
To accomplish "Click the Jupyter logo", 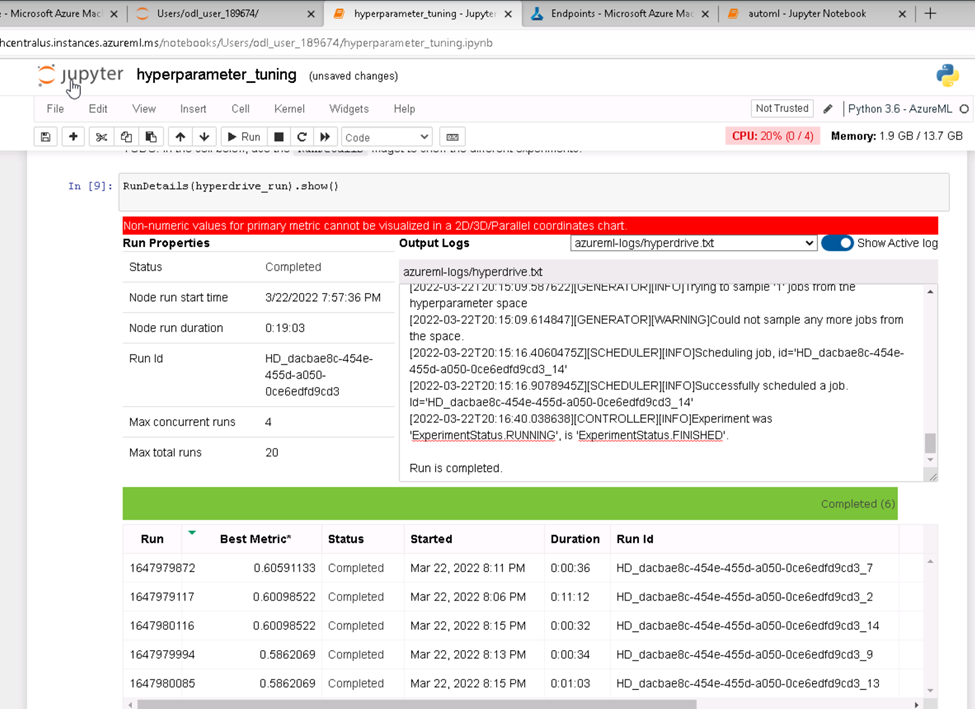I will click(80, 75).
